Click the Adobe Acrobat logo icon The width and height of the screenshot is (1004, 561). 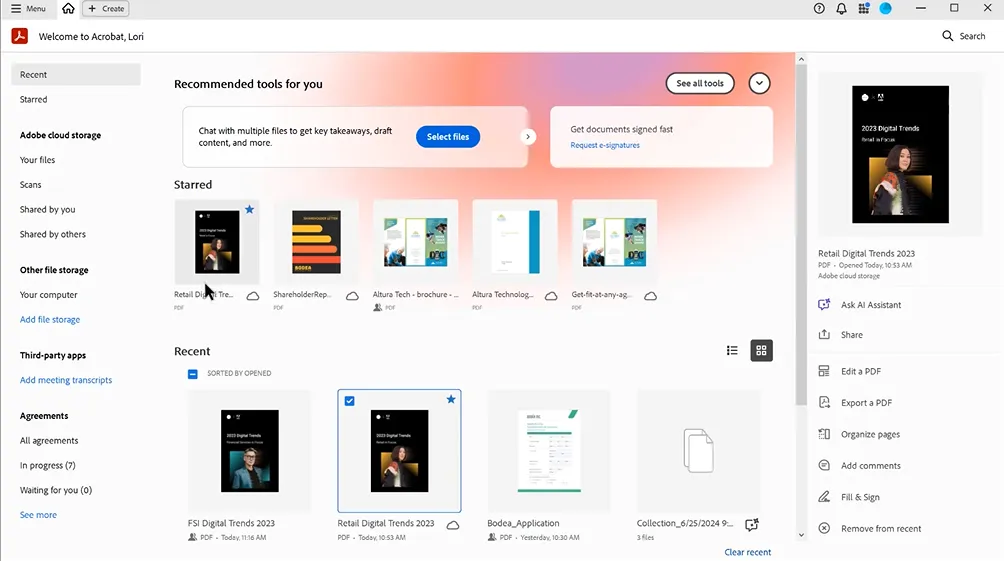click(20, 36)
